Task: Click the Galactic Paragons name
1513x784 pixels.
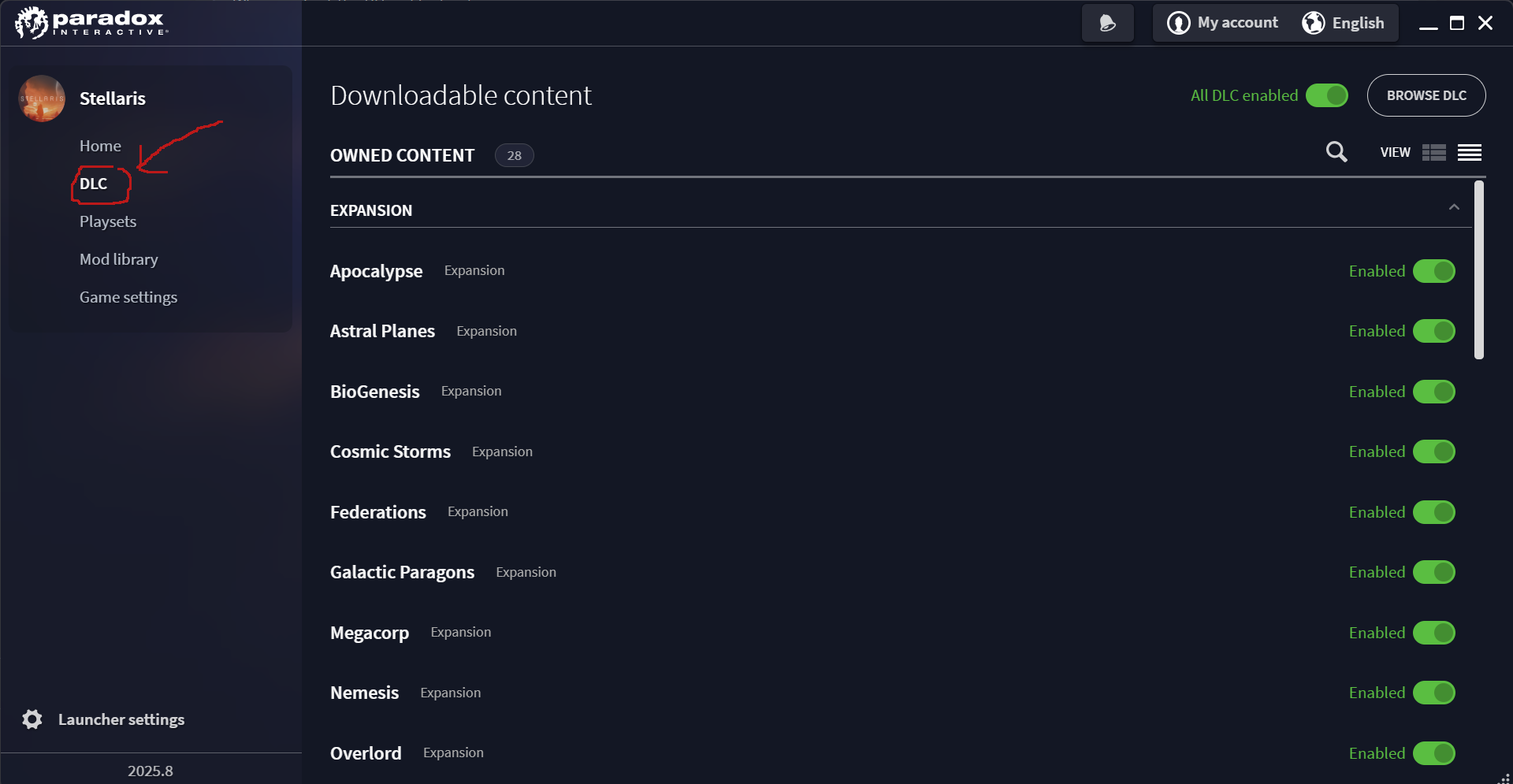Action: (x=402, y=572)
